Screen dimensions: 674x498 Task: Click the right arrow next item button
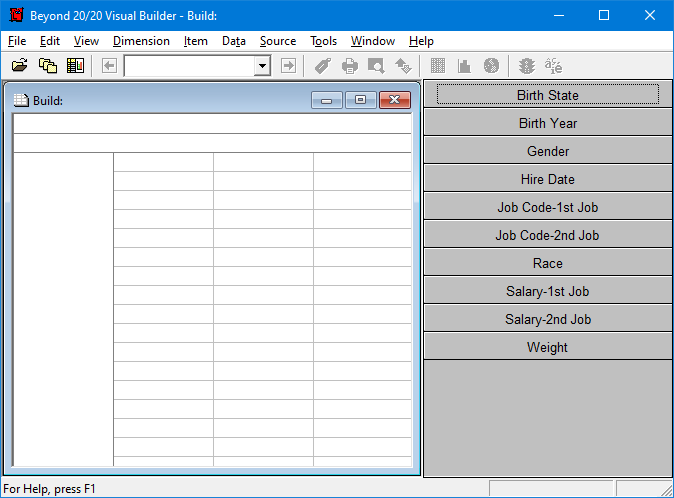(288, 66)
